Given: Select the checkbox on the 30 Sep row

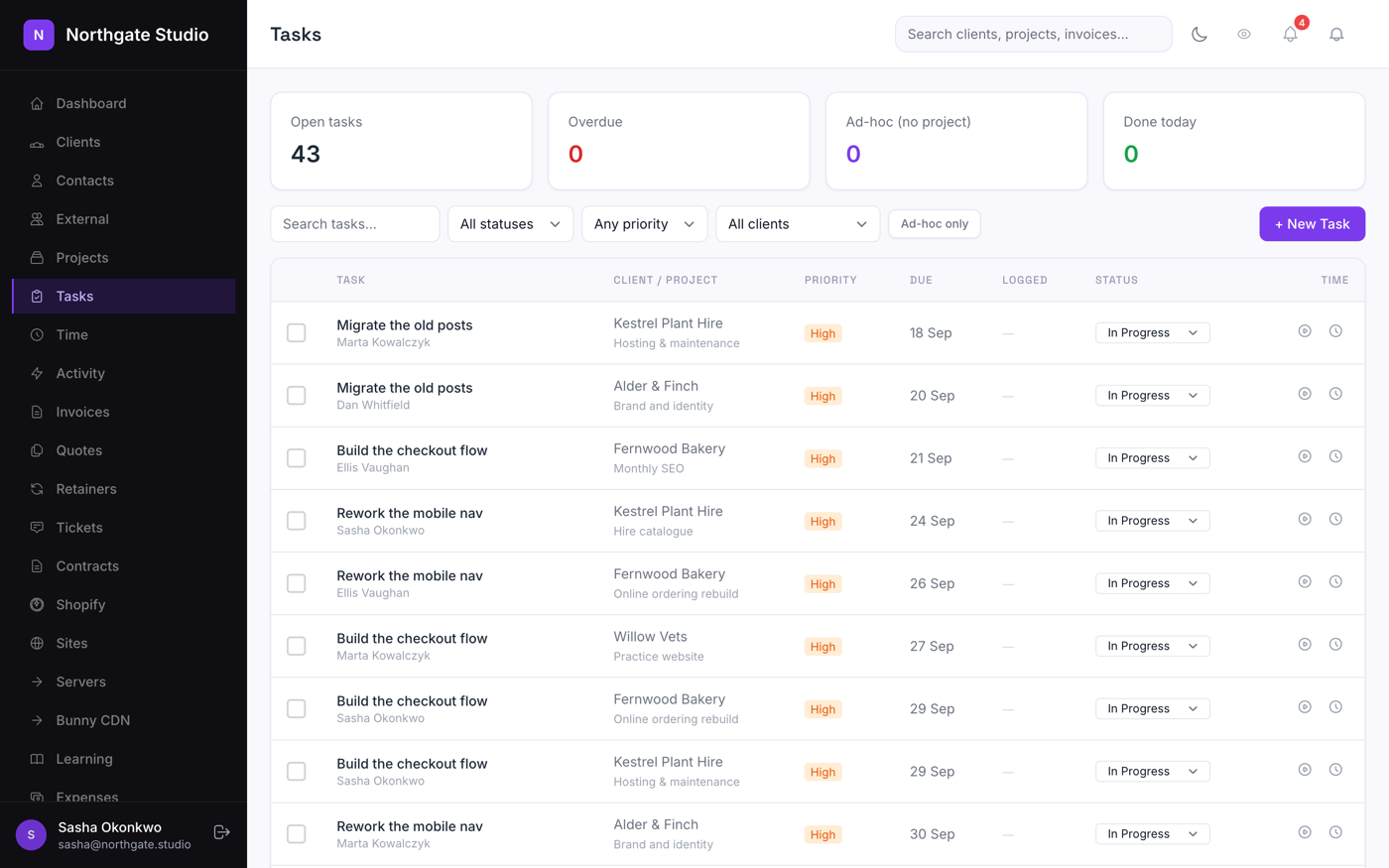Looking at the screenshot, I should 297,833.
